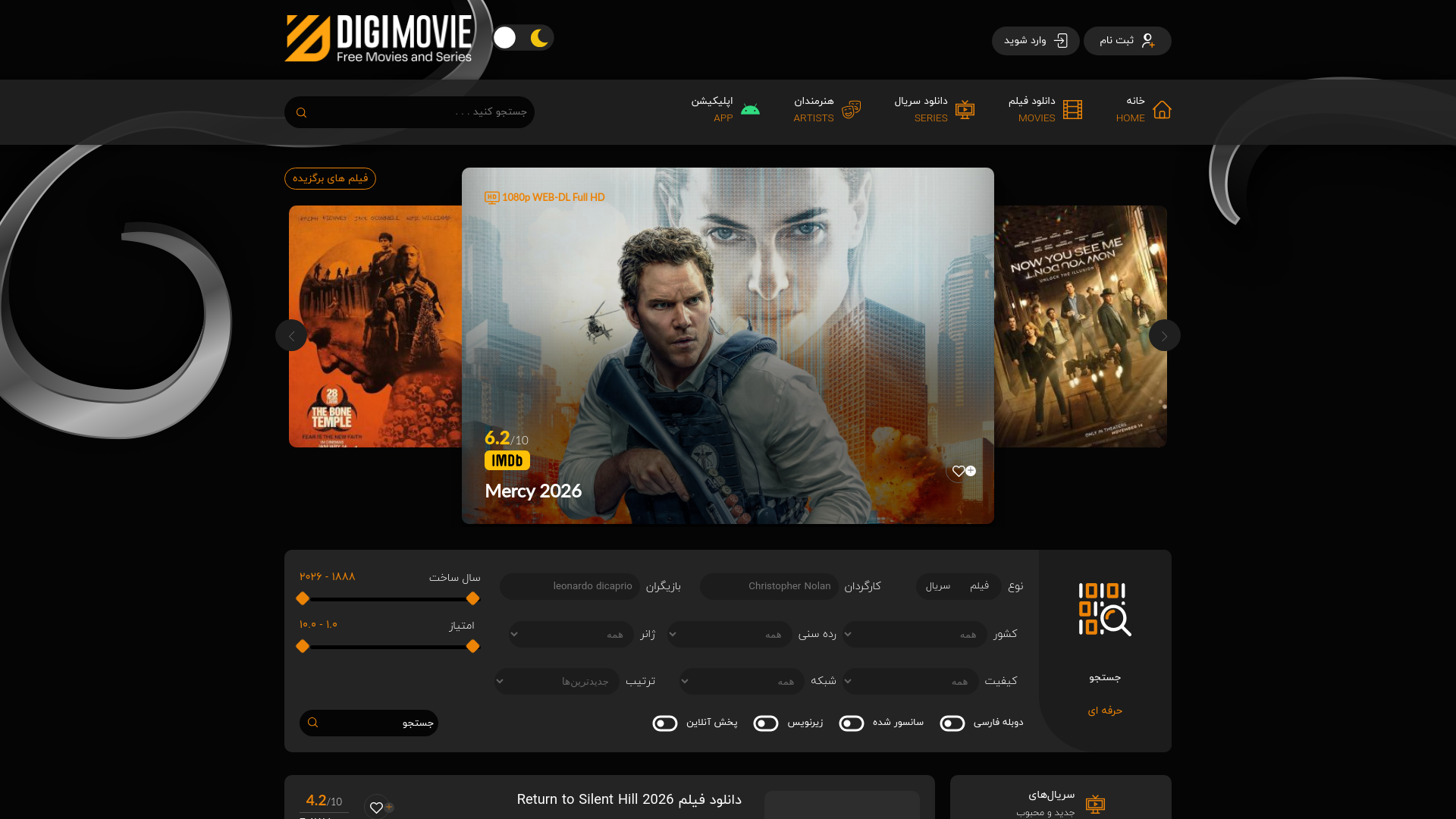Toggle censored (سانسور شده) switch
This screenshot has width=1456, height=819.
[x=852, y=723]
